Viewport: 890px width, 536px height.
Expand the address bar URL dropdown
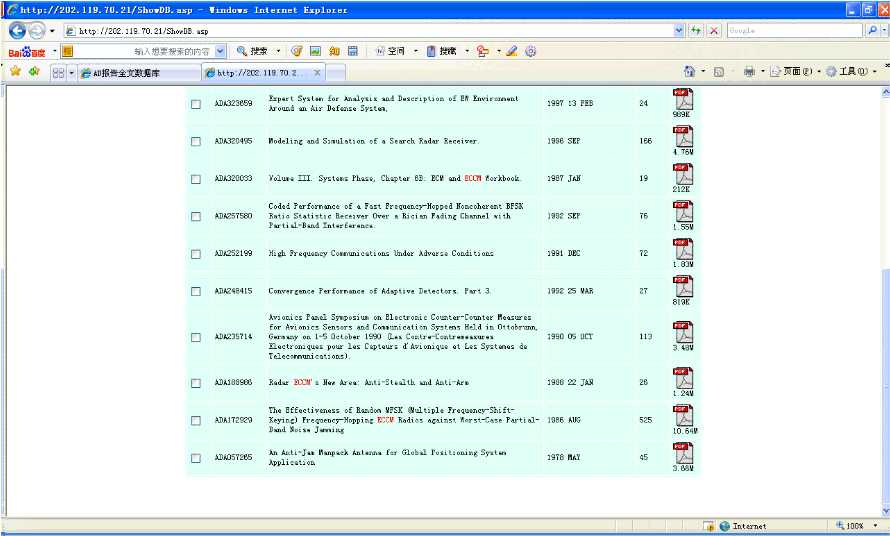coord(679,31)
